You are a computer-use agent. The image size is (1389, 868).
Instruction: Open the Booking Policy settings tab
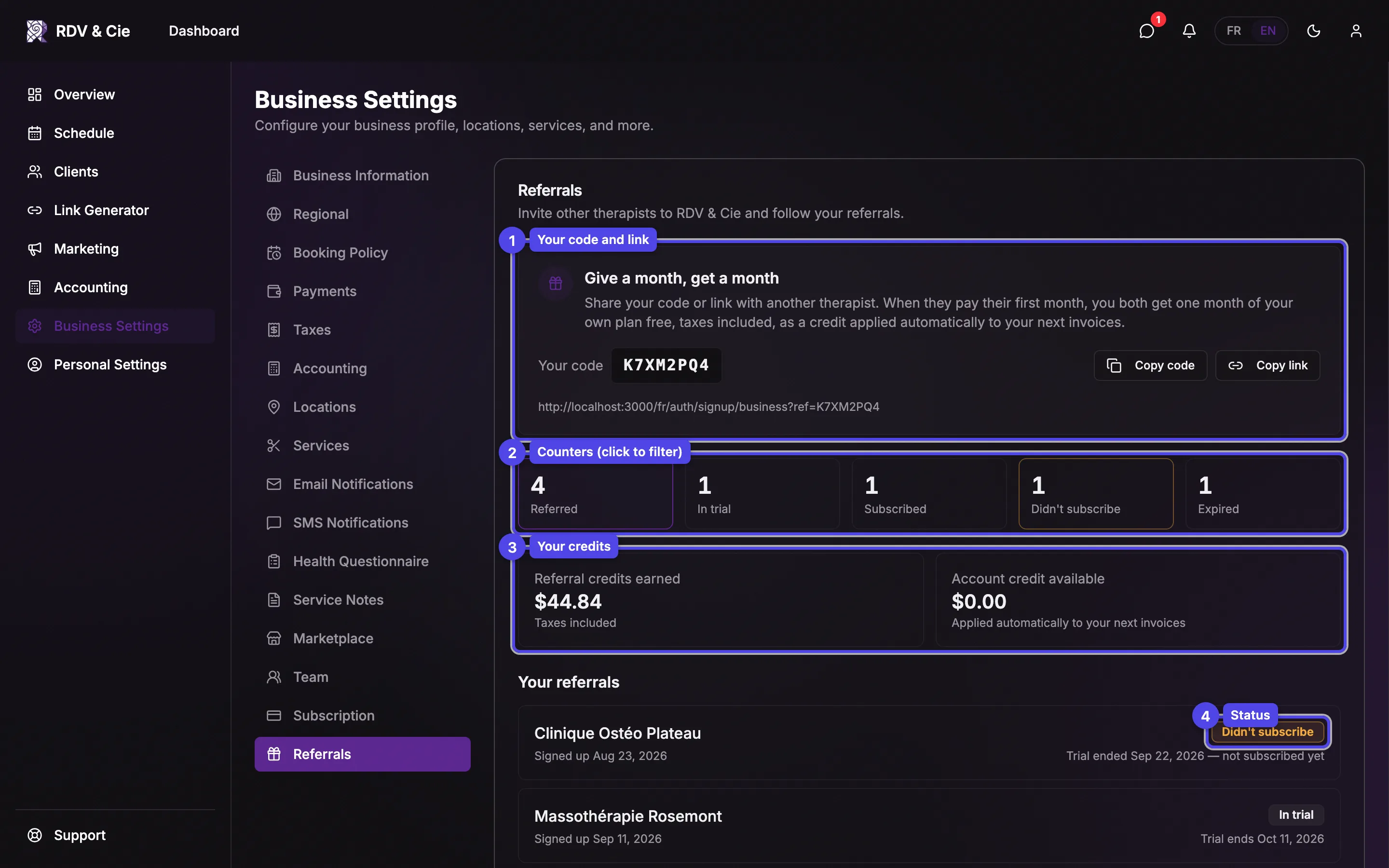[x=362, y=253]
